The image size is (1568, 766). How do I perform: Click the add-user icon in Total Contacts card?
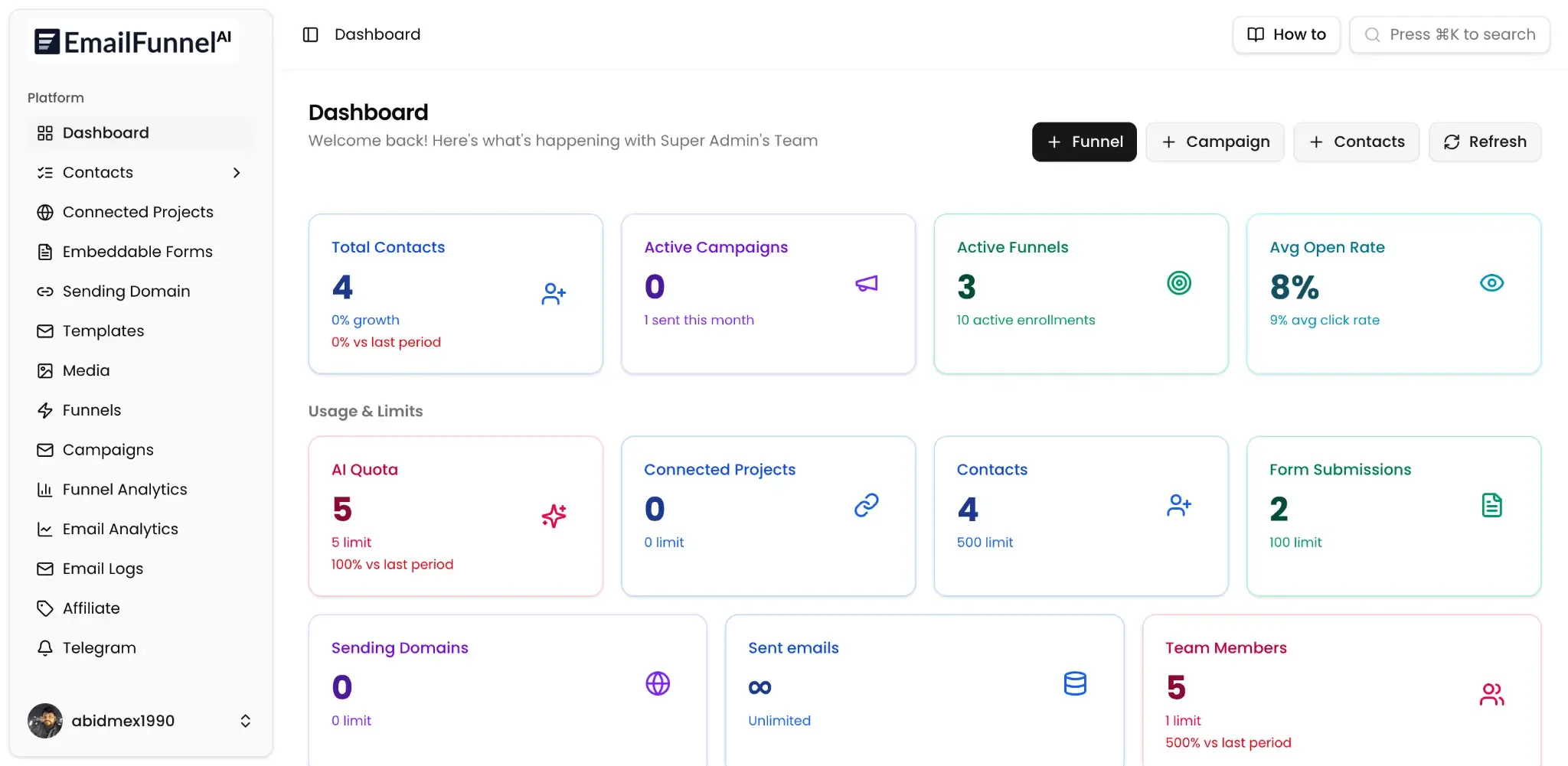pos(554,293)
